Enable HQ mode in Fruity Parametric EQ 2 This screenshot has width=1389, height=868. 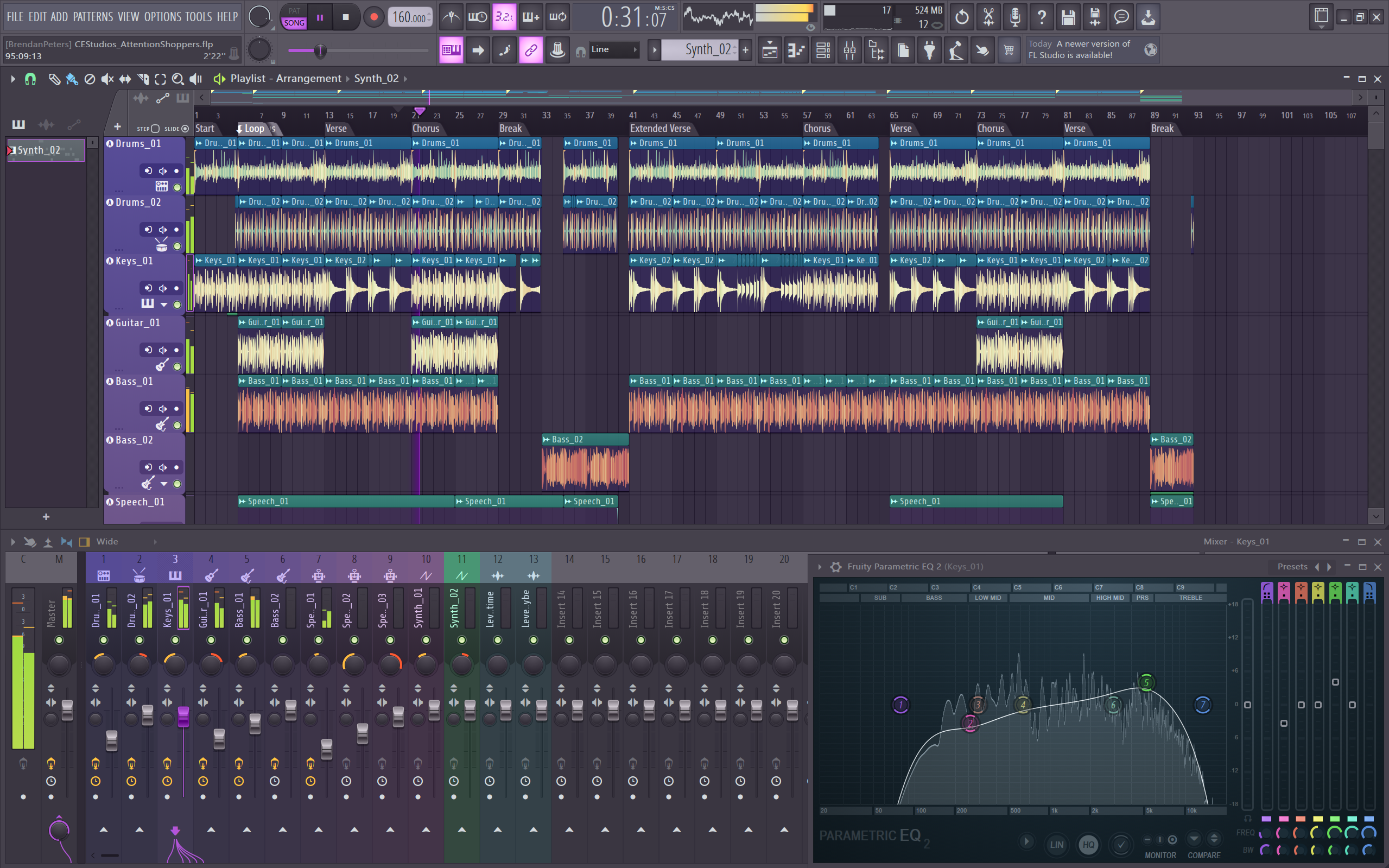(1089, 845)
